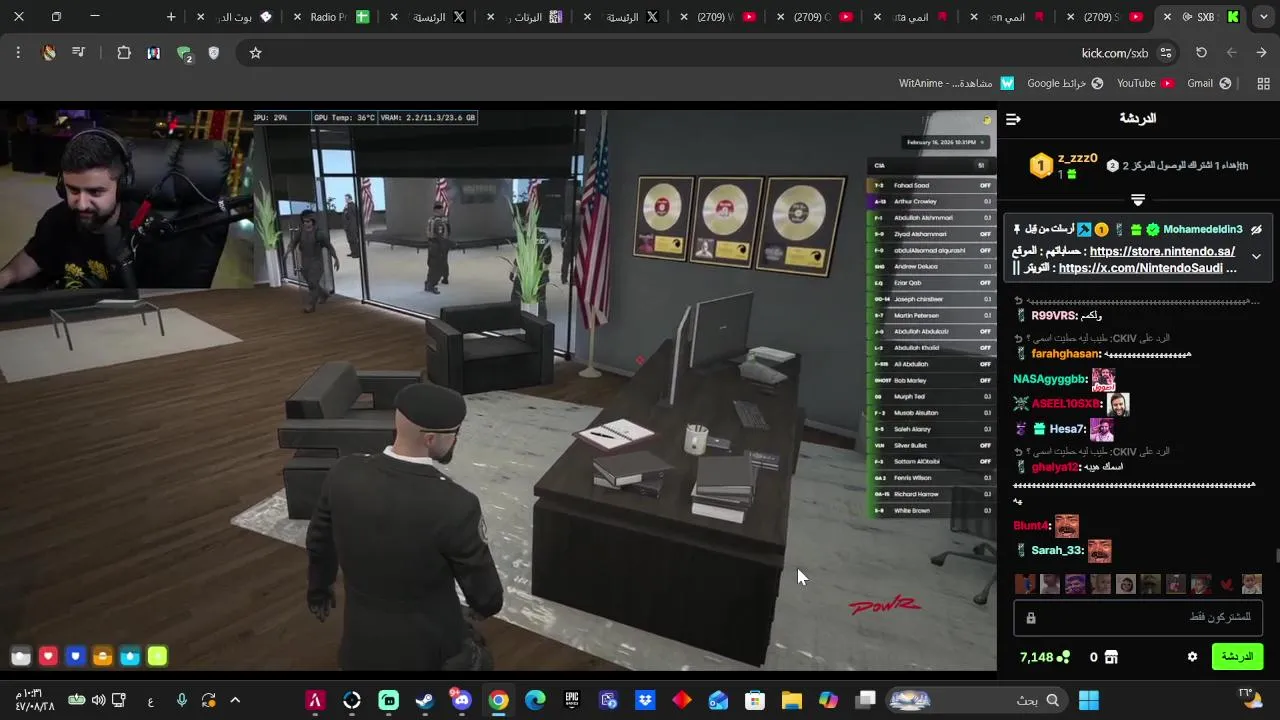Open Steam from taskbar

(425, 700)
